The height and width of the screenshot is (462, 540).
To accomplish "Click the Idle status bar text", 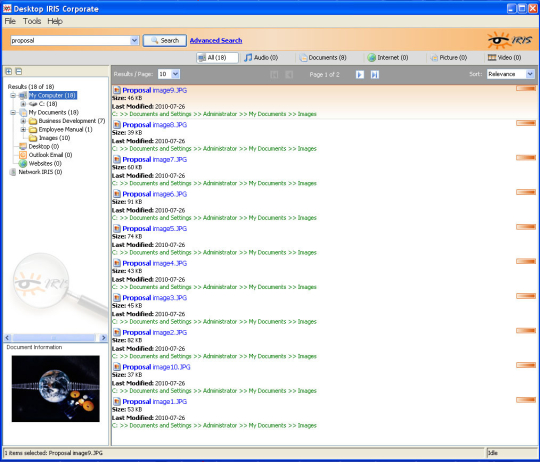I will [x=493, y=453].
